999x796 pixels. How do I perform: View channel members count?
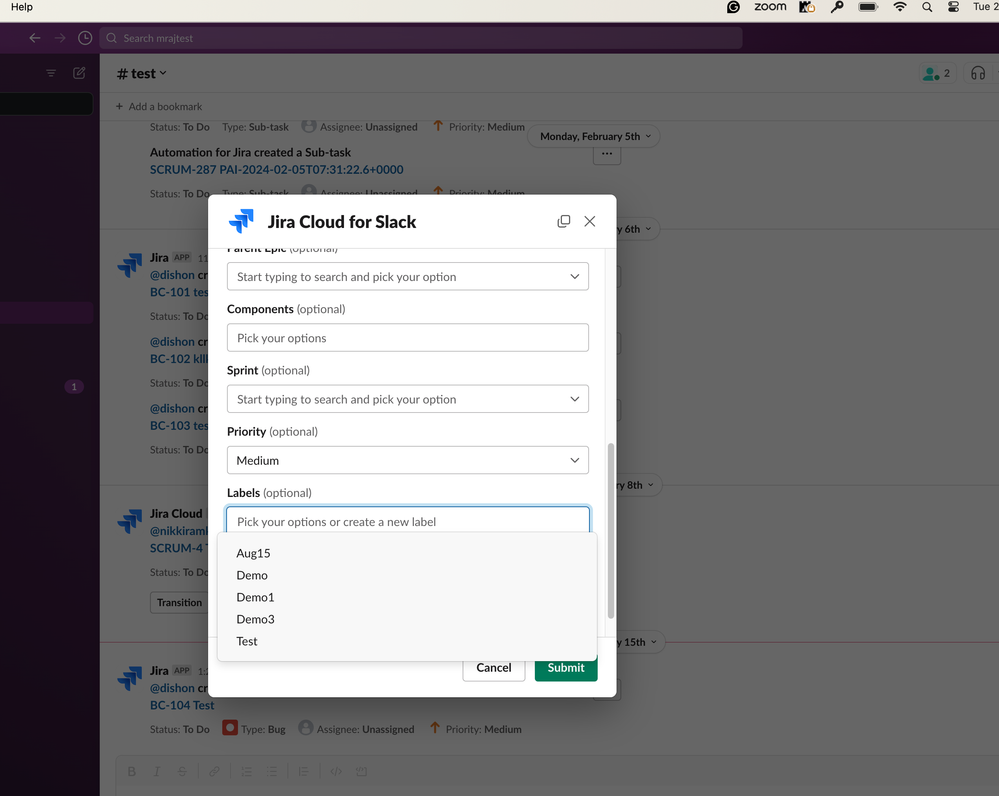click(x=938, y=73)
